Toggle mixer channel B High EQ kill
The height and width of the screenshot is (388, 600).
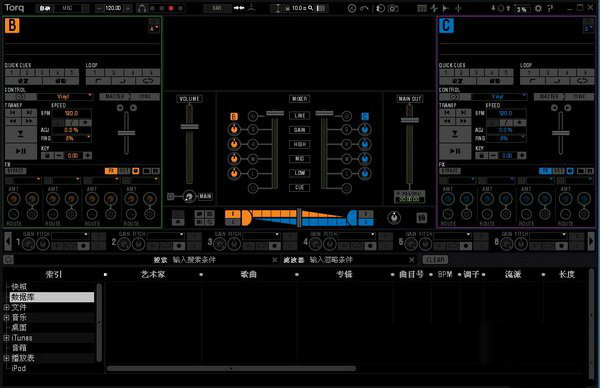tap(253, 144)
